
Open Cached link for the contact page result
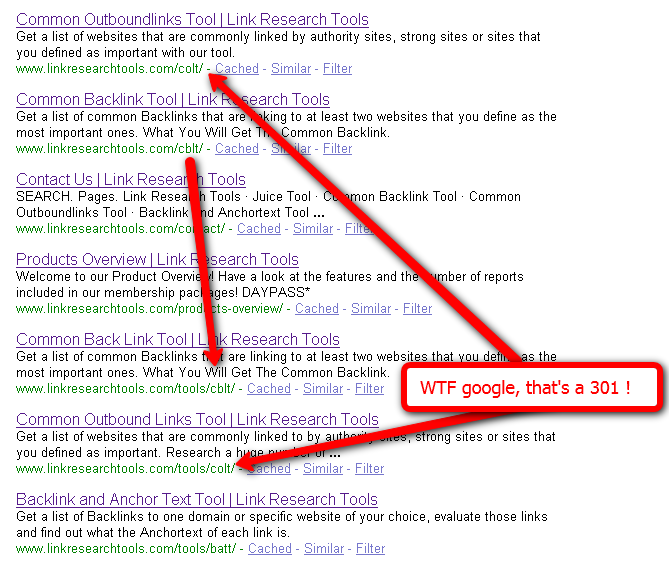(259, 228)
